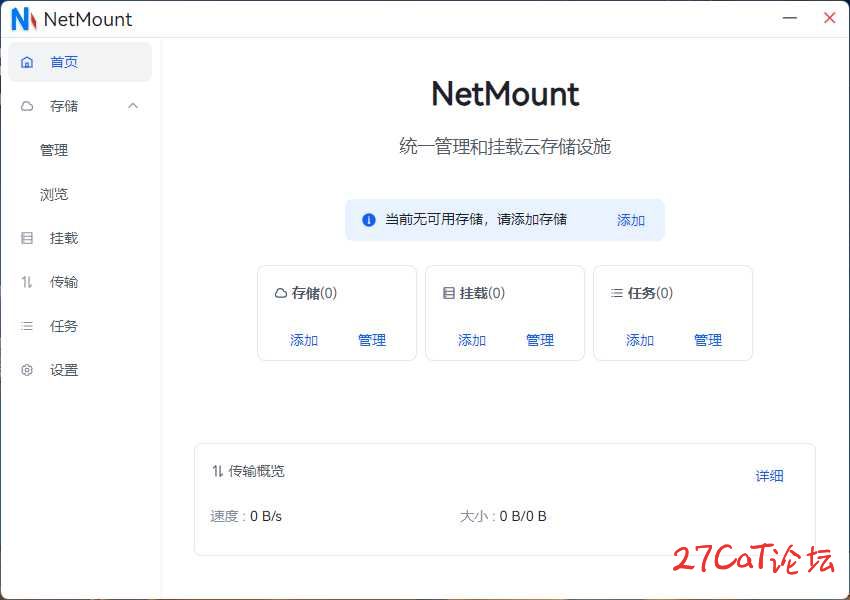This screenshot has width=850, height=600.
Task: Open the 管理 storage submenu item
Action: pyautogui.click(x=80, y=150)
